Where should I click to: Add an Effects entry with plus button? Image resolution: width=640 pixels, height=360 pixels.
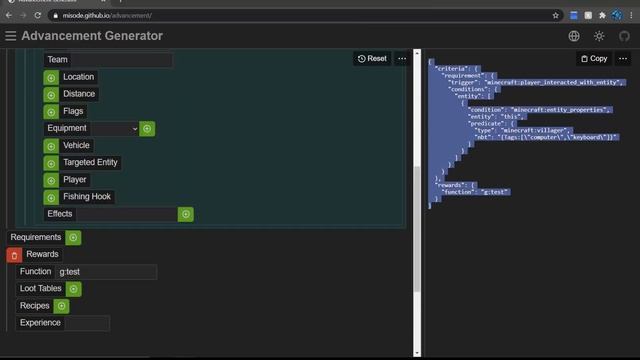tap(186, 214)
